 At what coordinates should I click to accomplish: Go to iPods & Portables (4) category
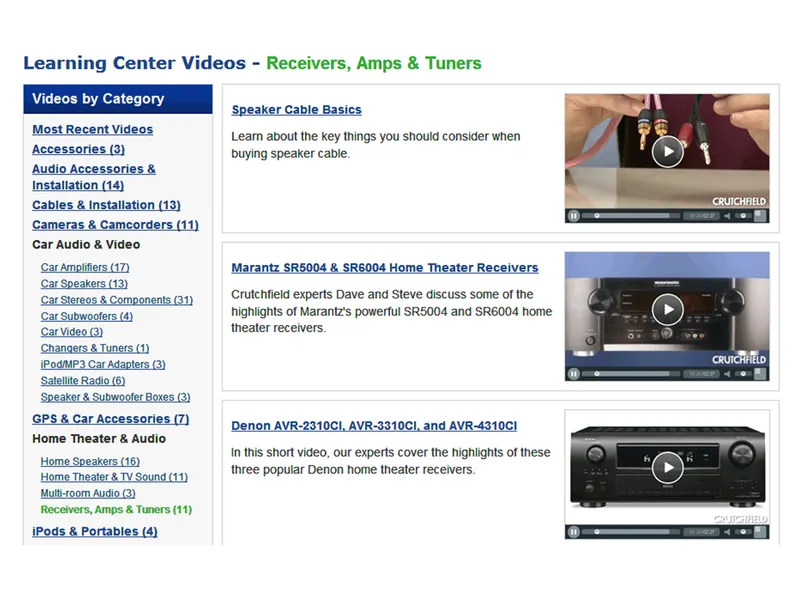[94, 531]
